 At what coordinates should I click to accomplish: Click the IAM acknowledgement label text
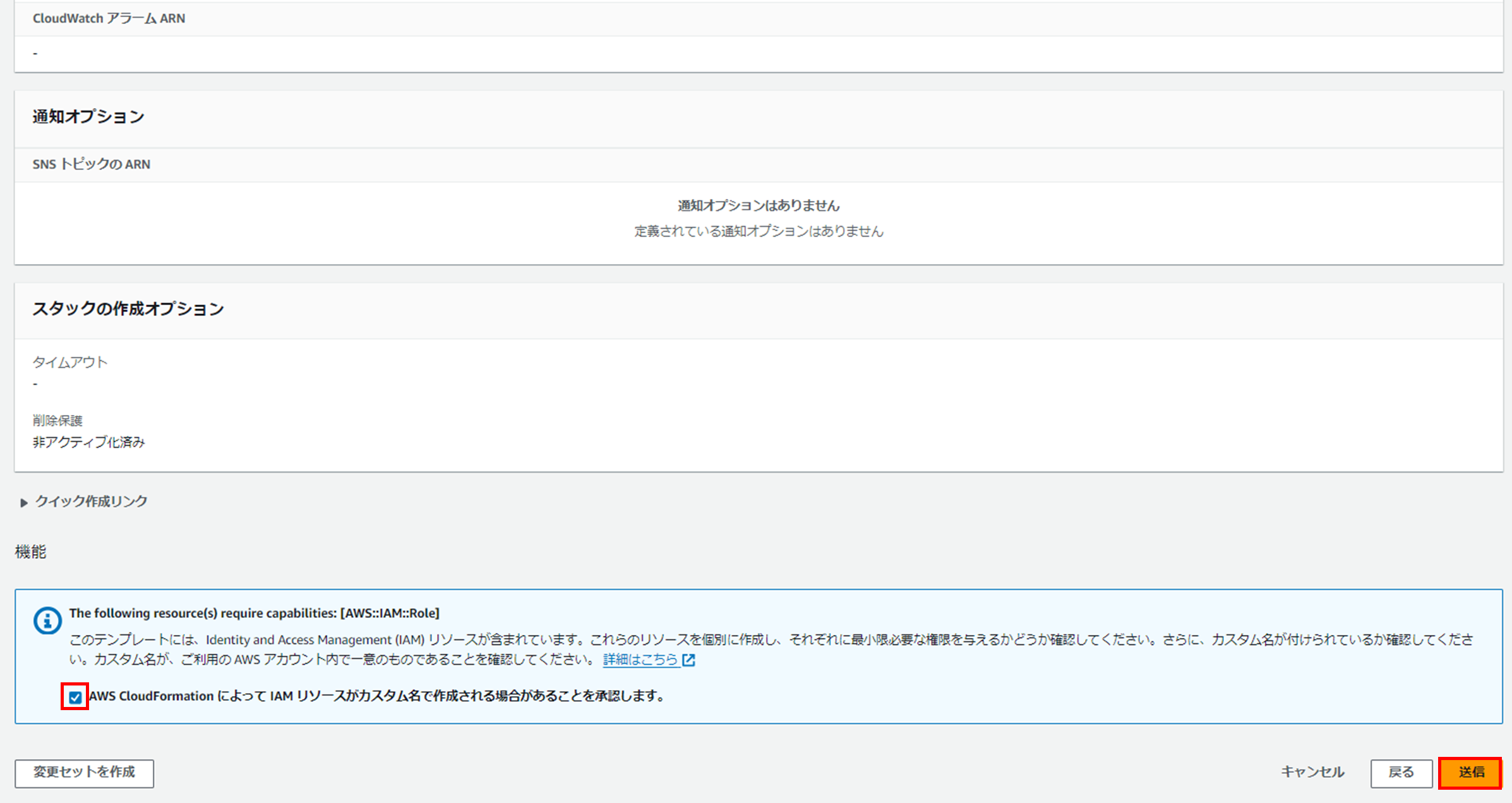[376, 696]
